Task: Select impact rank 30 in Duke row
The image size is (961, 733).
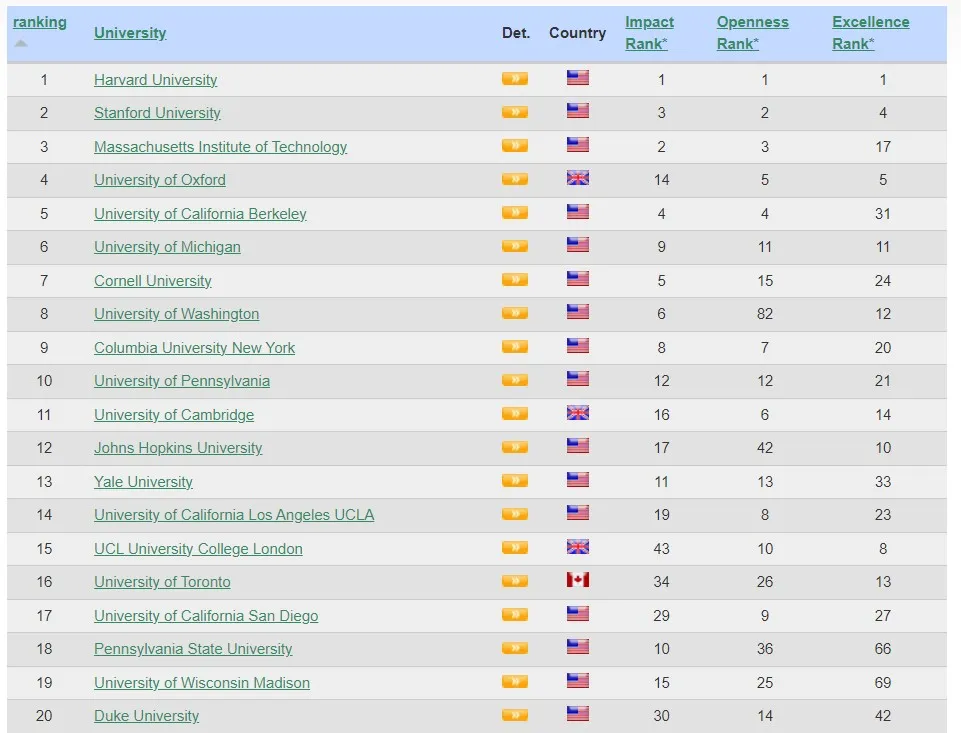Action: 661,716
